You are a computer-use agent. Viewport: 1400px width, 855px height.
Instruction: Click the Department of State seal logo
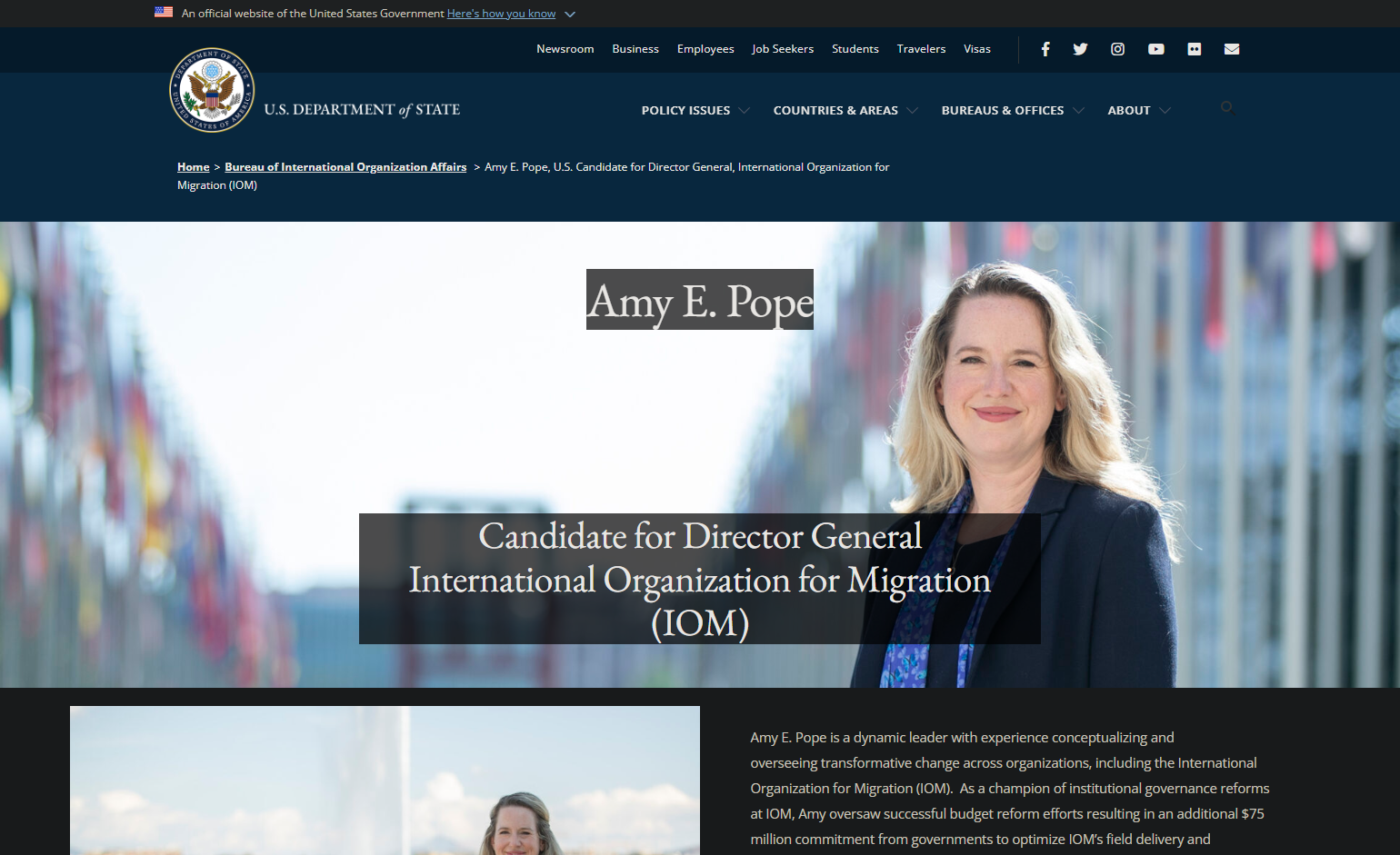point(212,90)
